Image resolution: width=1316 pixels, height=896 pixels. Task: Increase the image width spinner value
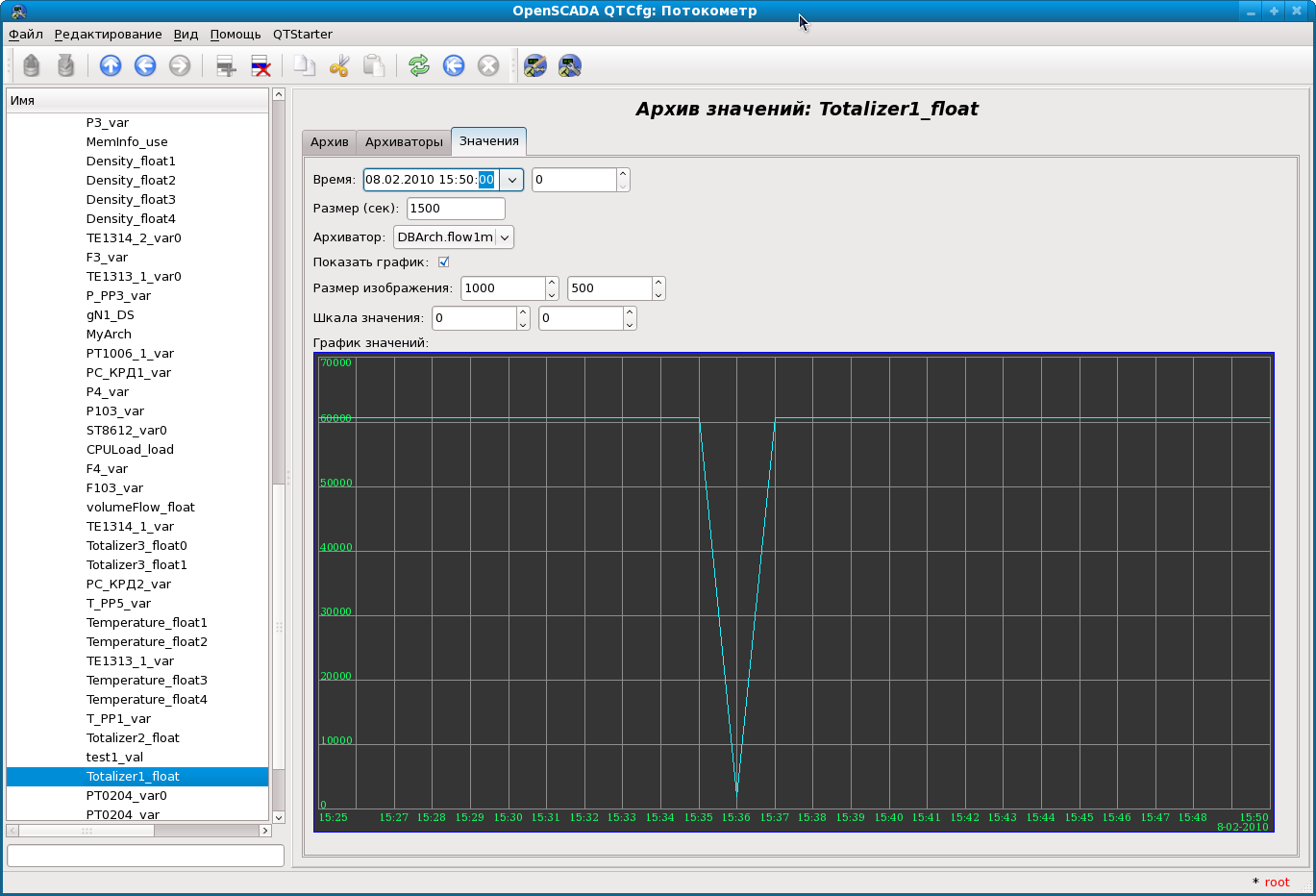click(552, 283)
